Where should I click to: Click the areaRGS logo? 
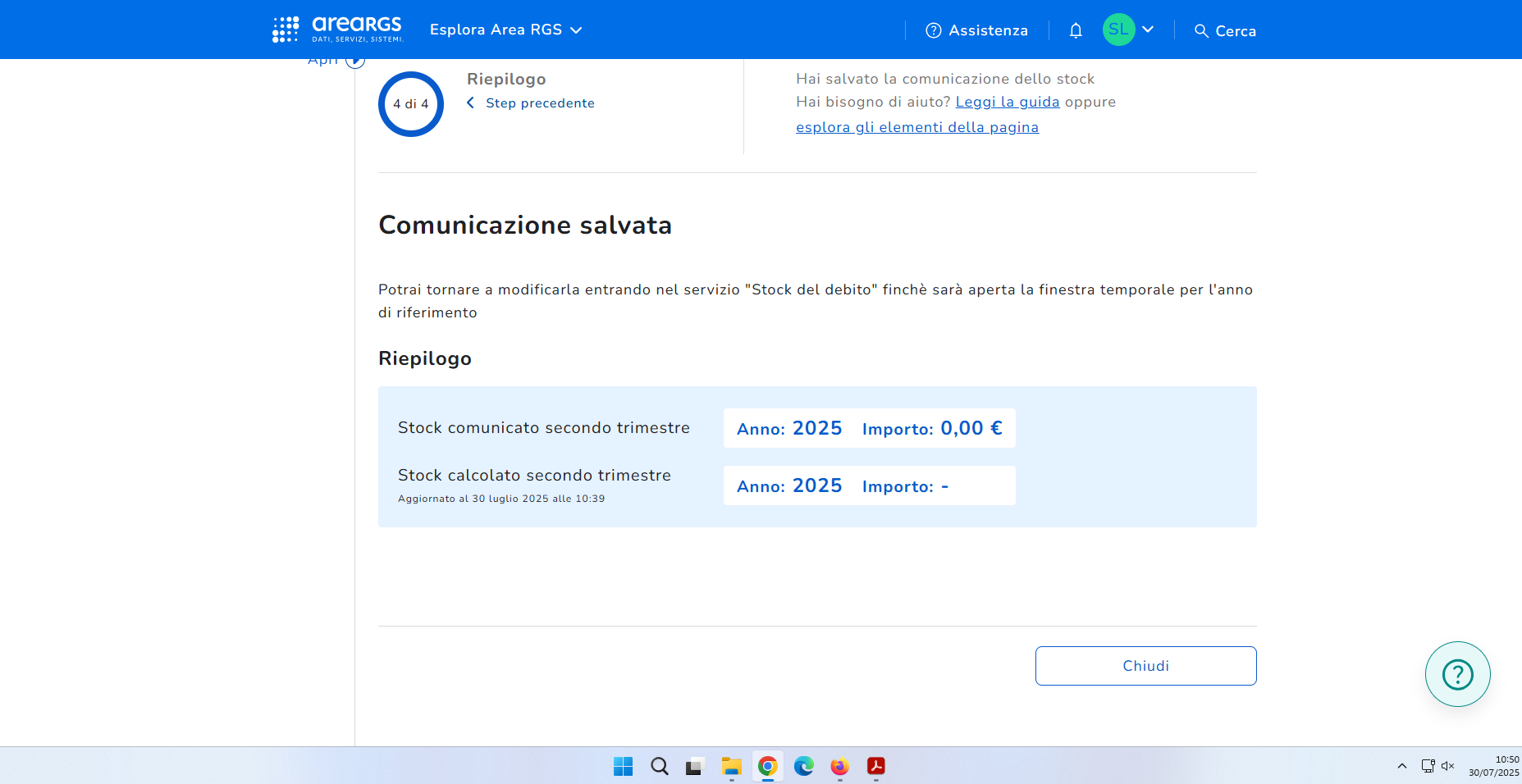[337, 30]
